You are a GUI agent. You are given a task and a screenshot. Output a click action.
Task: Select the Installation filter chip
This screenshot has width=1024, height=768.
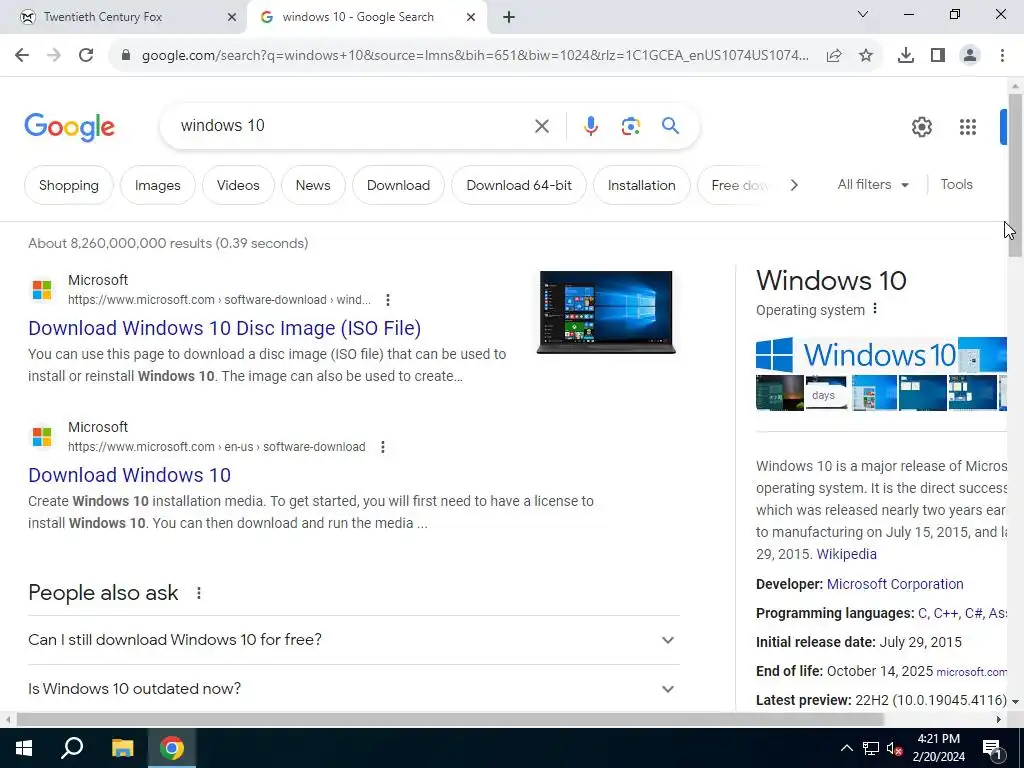641,185
